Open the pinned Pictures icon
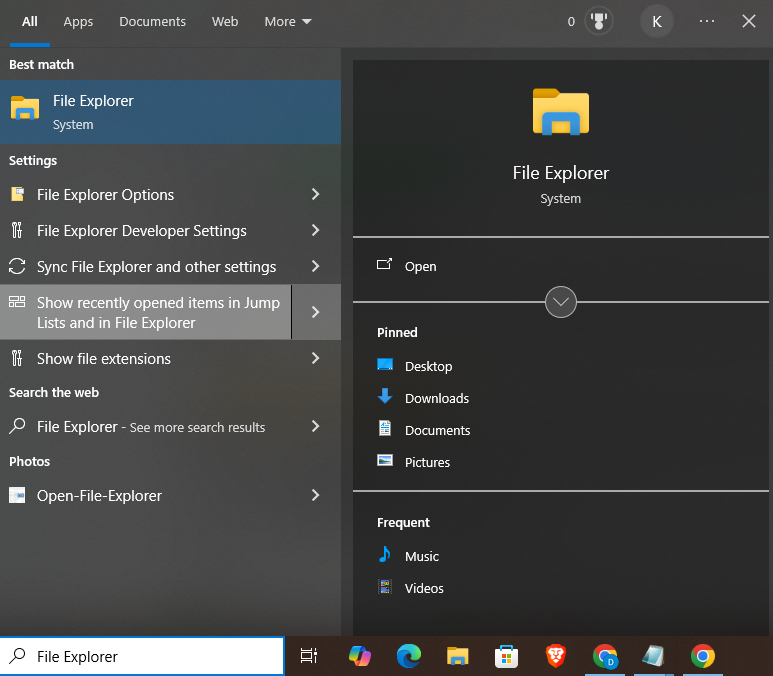The image size is (773, 676). click(x=385, y=460)
